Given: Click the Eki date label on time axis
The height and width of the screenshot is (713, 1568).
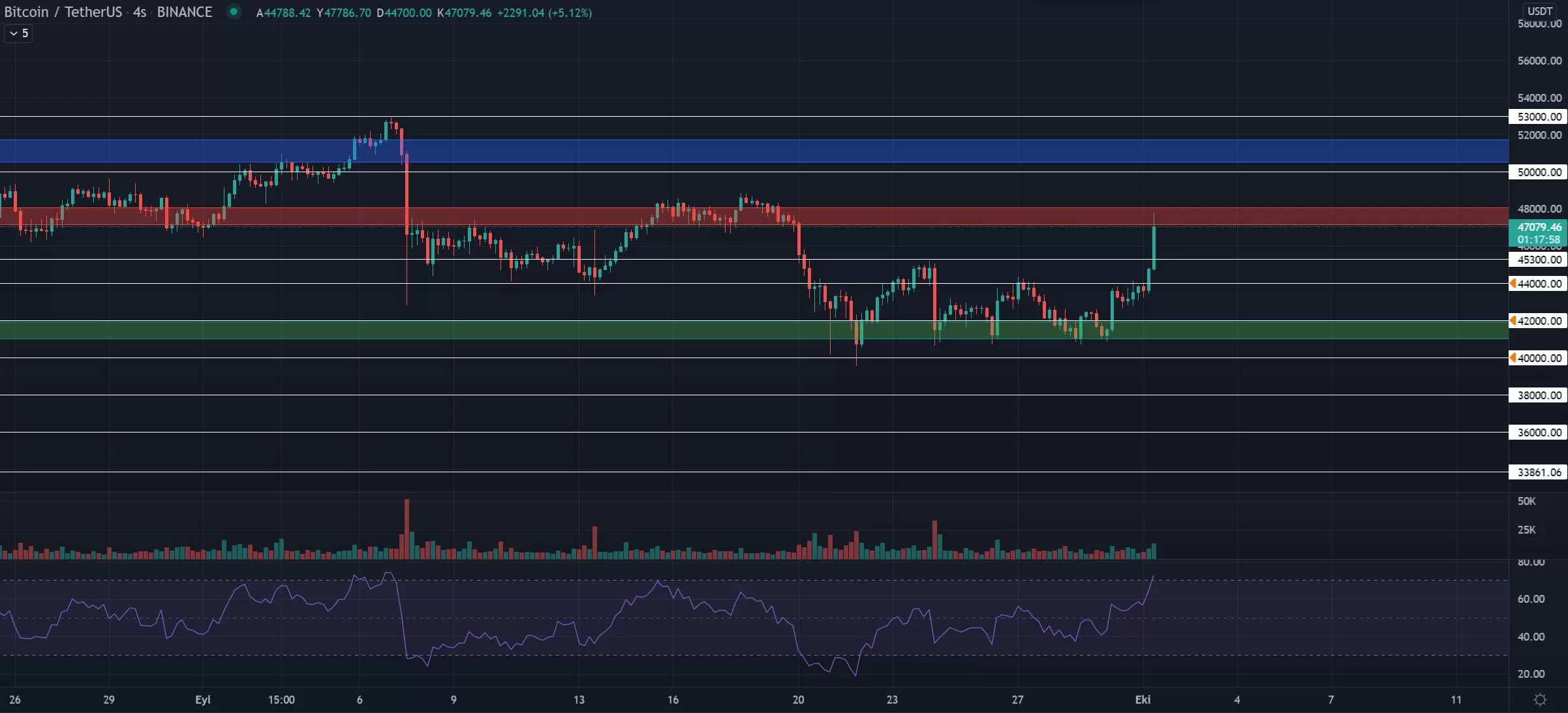Looking at the screenshot, I should [1143, 699].
